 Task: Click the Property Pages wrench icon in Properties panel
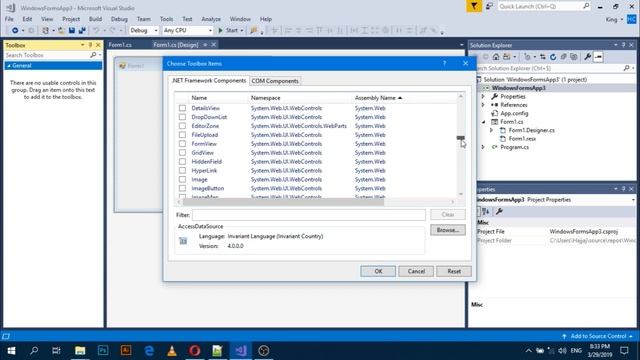coord(499,211)
